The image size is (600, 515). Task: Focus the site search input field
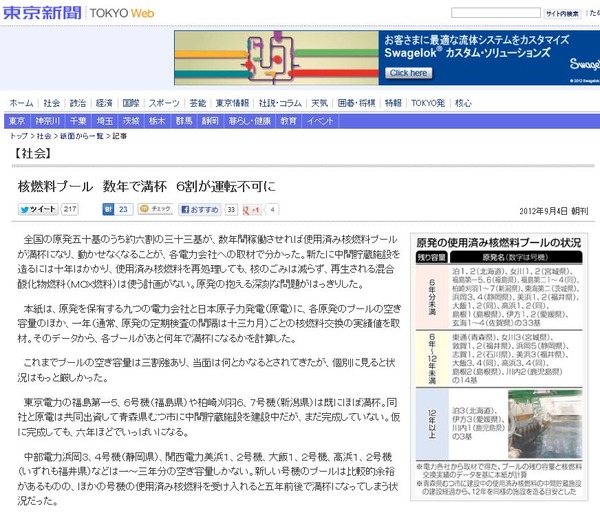pos(496,13)
